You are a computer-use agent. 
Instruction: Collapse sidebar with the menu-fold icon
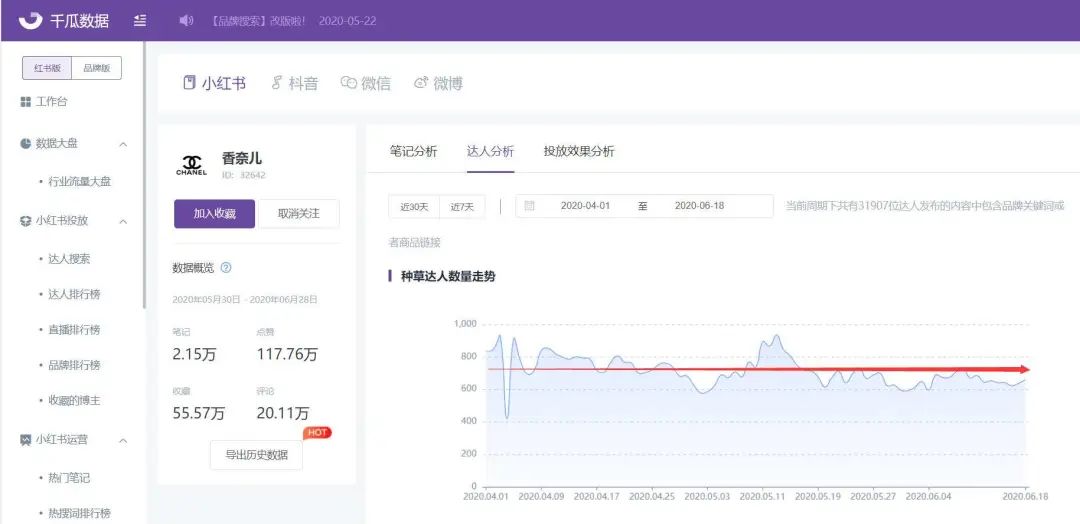[x=140, y=21]
